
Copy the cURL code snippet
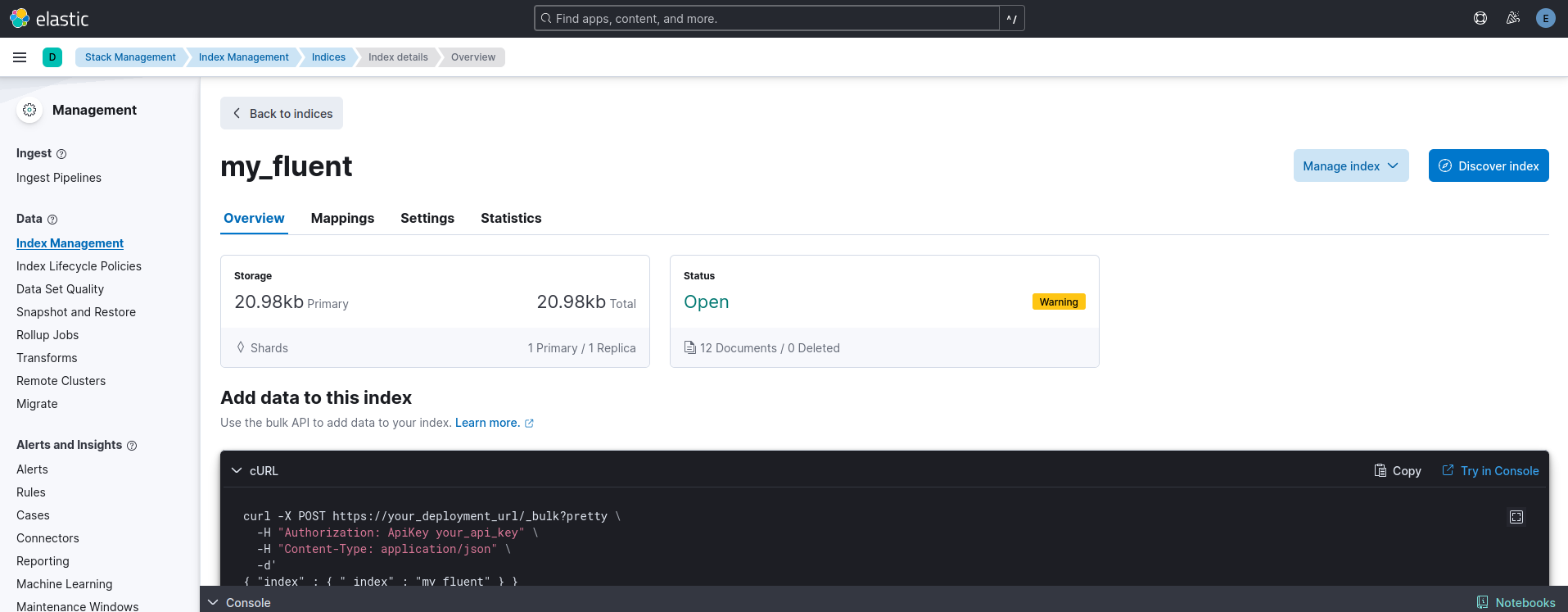1398,471
